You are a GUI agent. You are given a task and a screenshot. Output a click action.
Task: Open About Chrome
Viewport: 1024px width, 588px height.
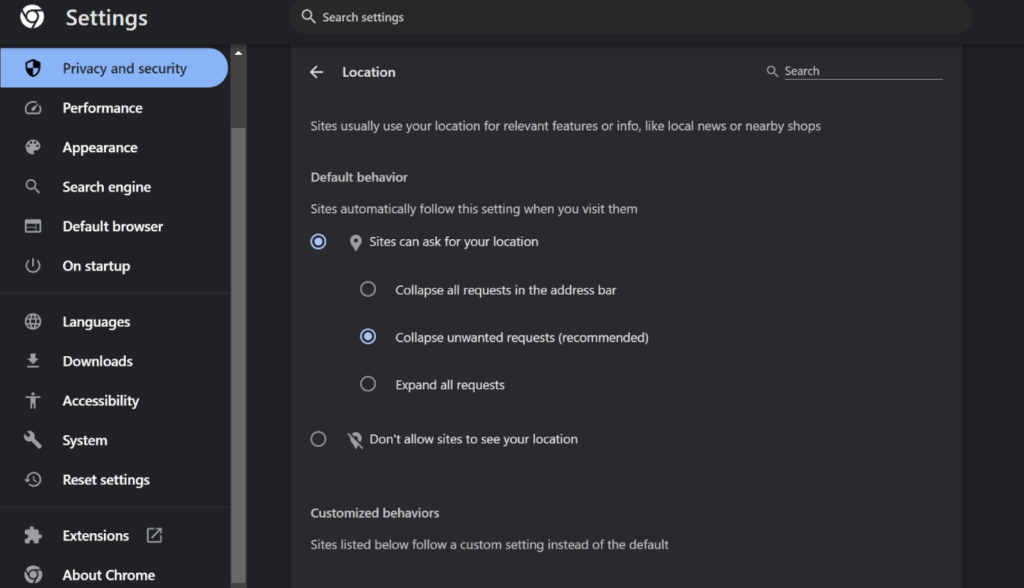tap(108, 574)
